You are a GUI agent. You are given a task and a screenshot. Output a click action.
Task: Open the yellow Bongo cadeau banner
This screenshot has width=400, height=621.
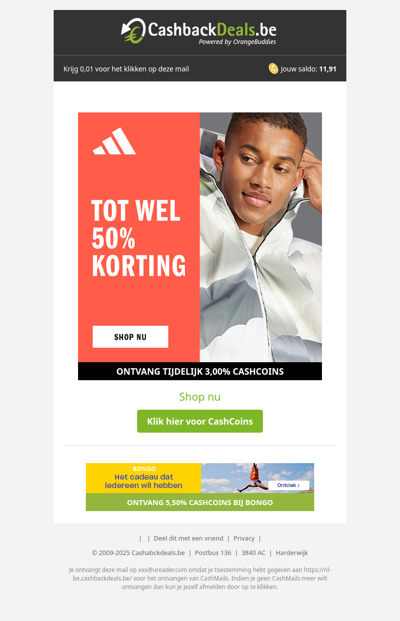coord(143,478)
